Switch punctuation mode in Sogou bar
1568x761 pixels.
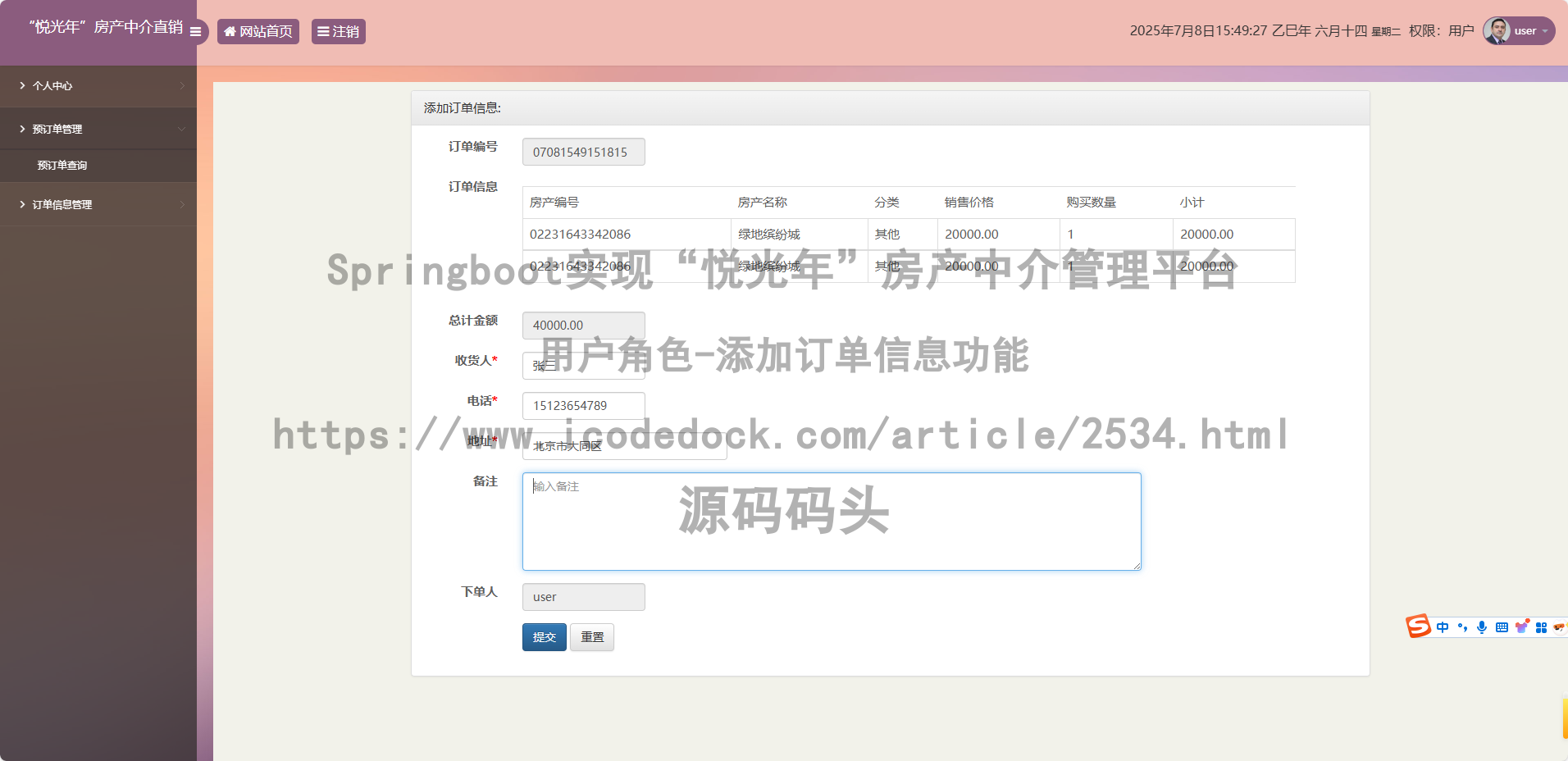click(x=1462, y=627)
